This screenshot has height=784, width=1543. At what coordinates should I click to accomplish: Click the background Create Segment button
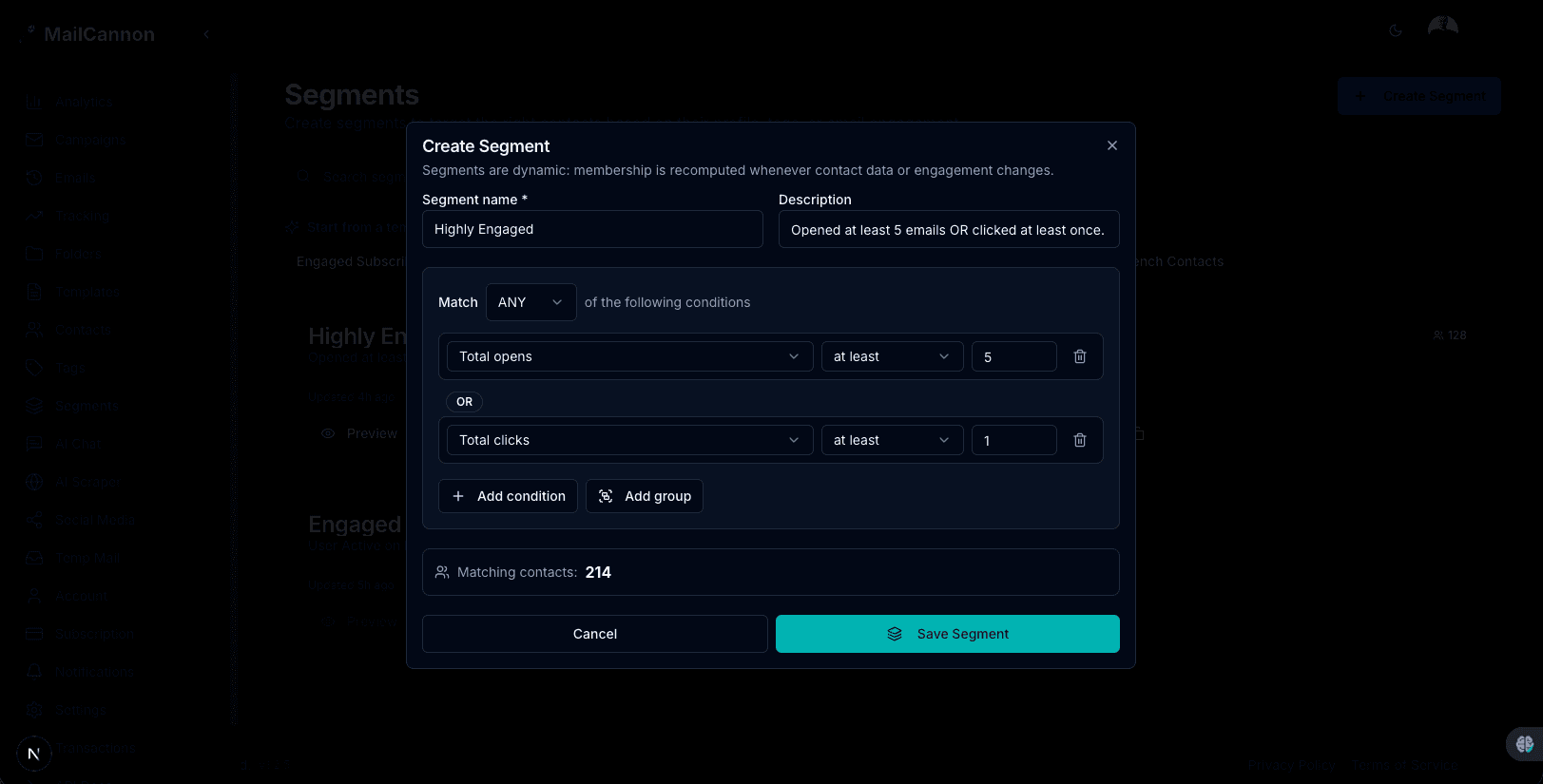[x=1419, y=96]
